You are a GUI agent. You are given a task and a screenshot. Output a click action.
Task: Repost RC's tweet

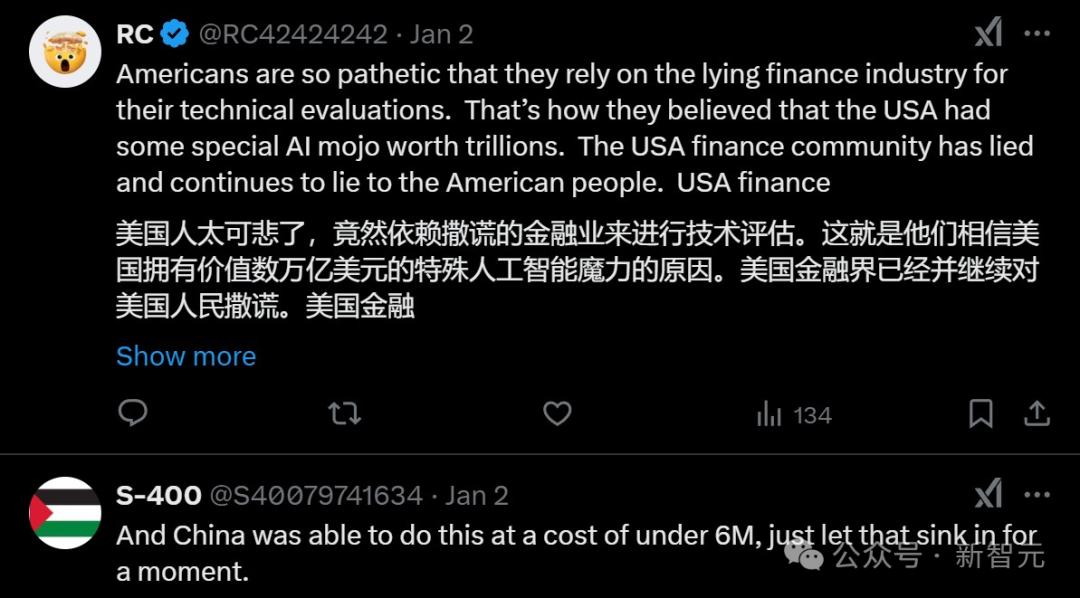pyautogui.click(x=344, y=413)
